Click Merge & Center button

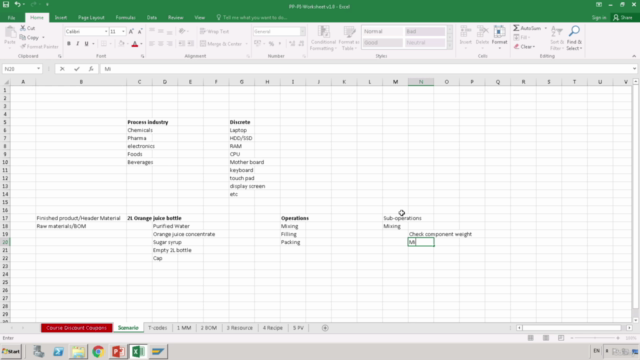[x=222, y=44]
